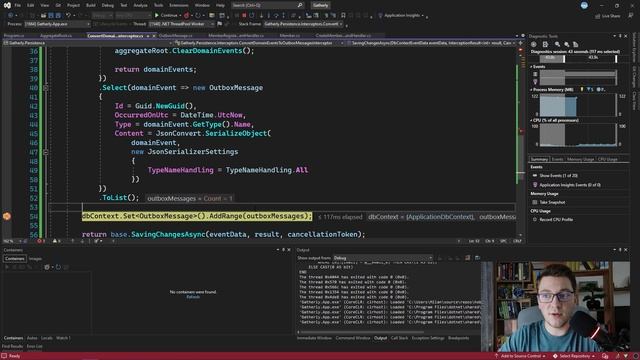Open the Gatherly.Persistence project navigation dropdown

click(87, 43)
